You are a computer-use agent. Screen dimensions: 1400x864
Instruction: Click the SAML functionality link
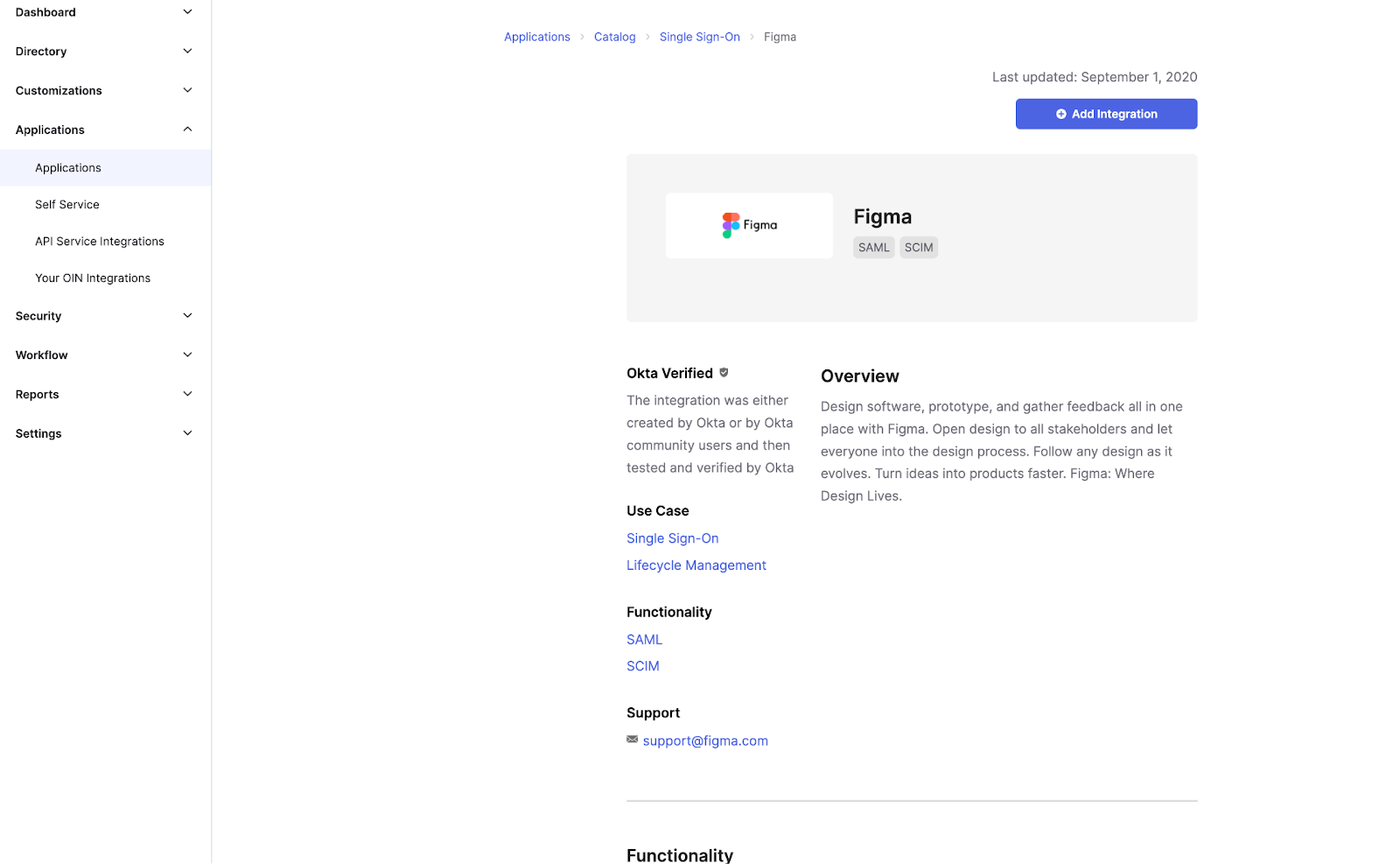644,639
